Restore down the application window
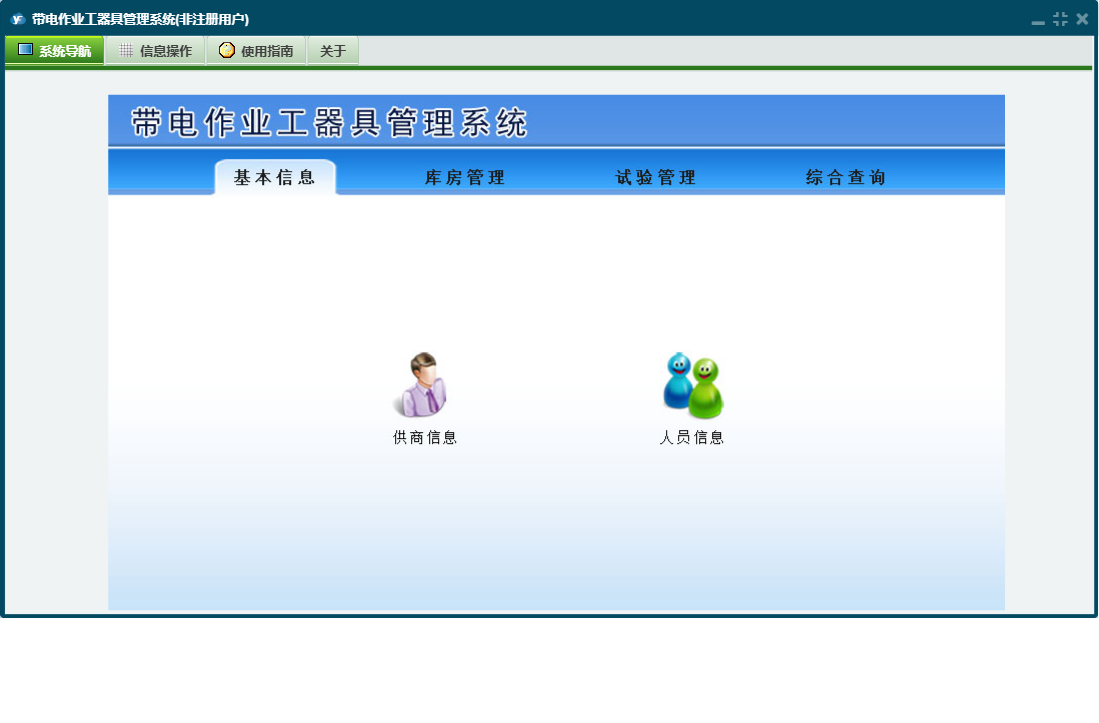The image size is (1099, 723). [1060, 19]
